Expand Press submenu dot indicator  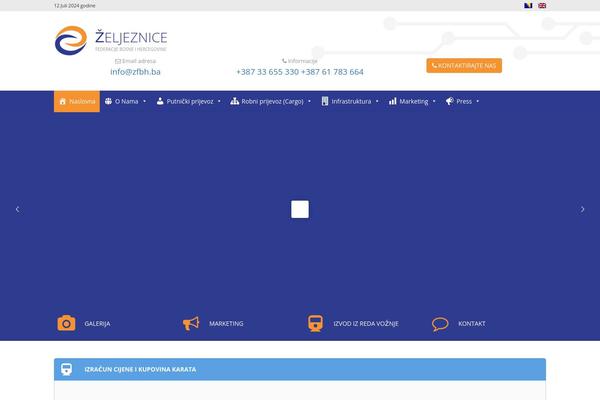478,101
